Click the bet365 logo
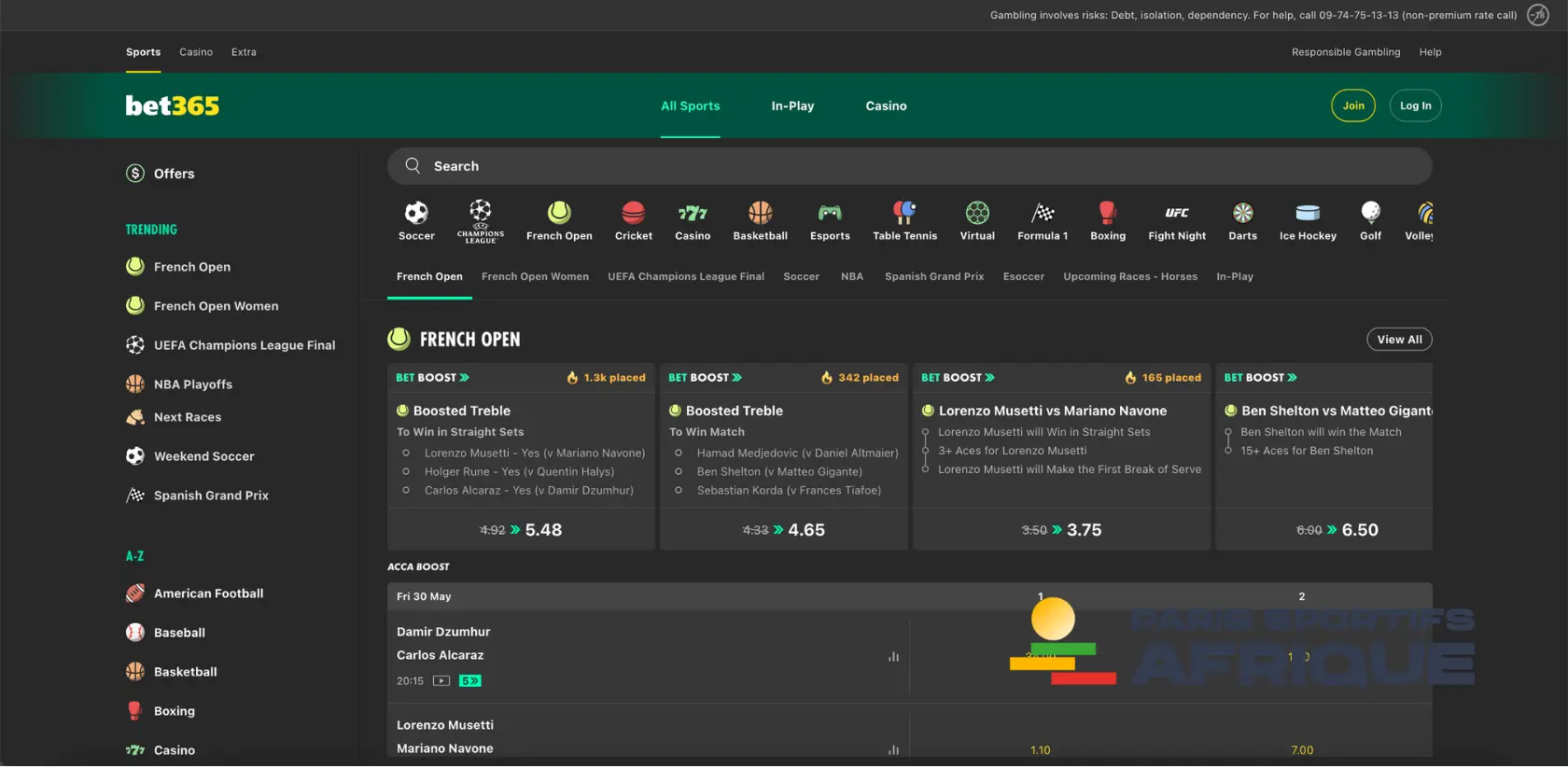 173,105
